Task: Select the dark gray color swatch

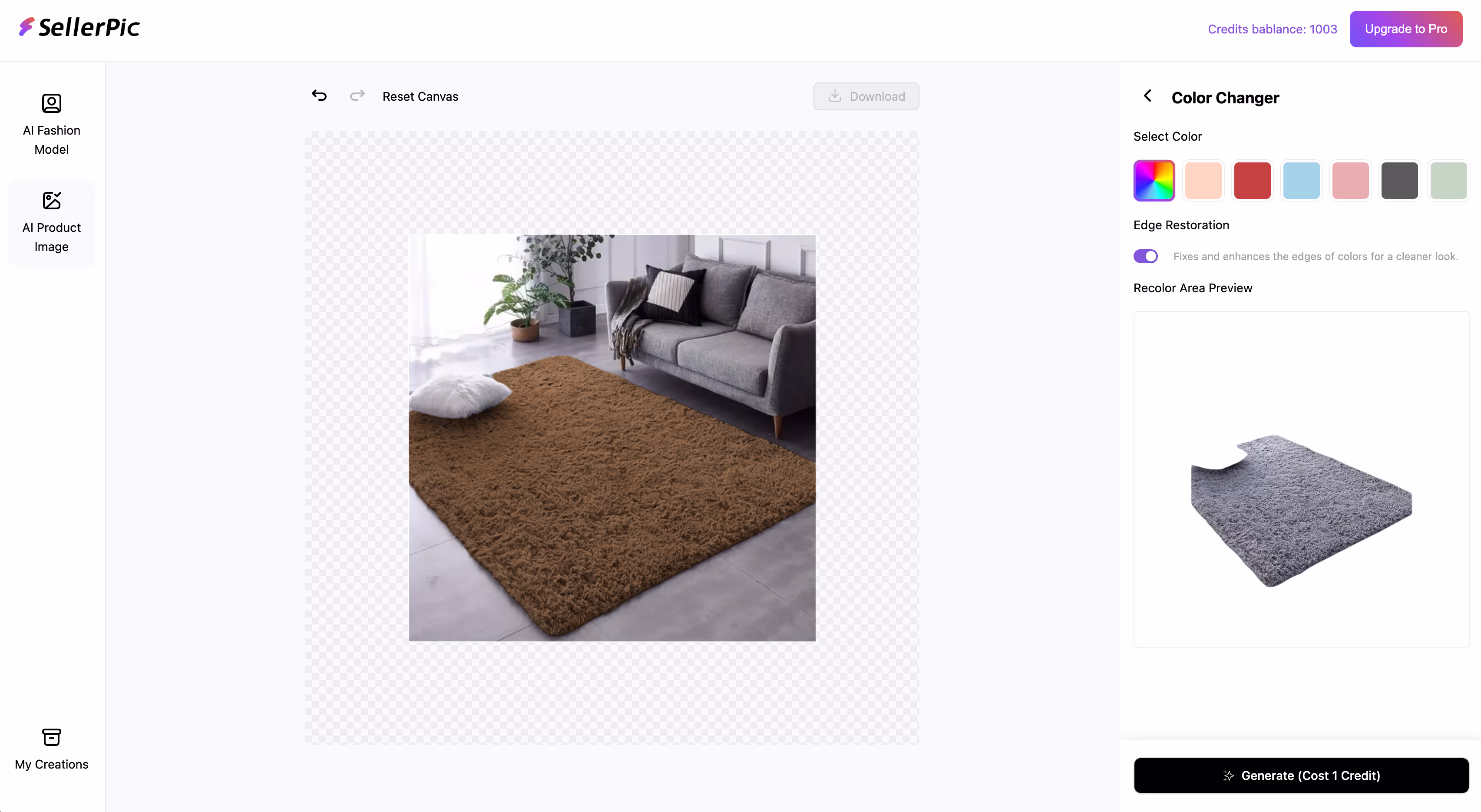Action: coord(1399,181)
